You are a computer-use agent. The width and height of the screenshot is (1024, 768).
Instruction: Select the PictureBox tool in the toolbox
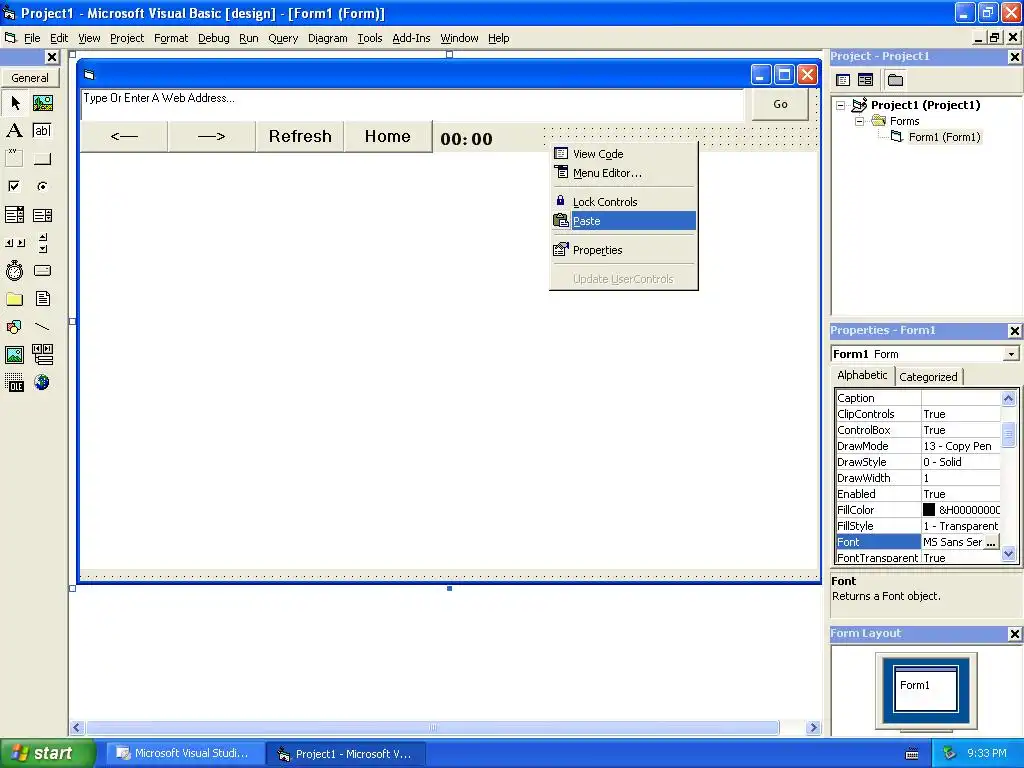click(x=42, y=103)
